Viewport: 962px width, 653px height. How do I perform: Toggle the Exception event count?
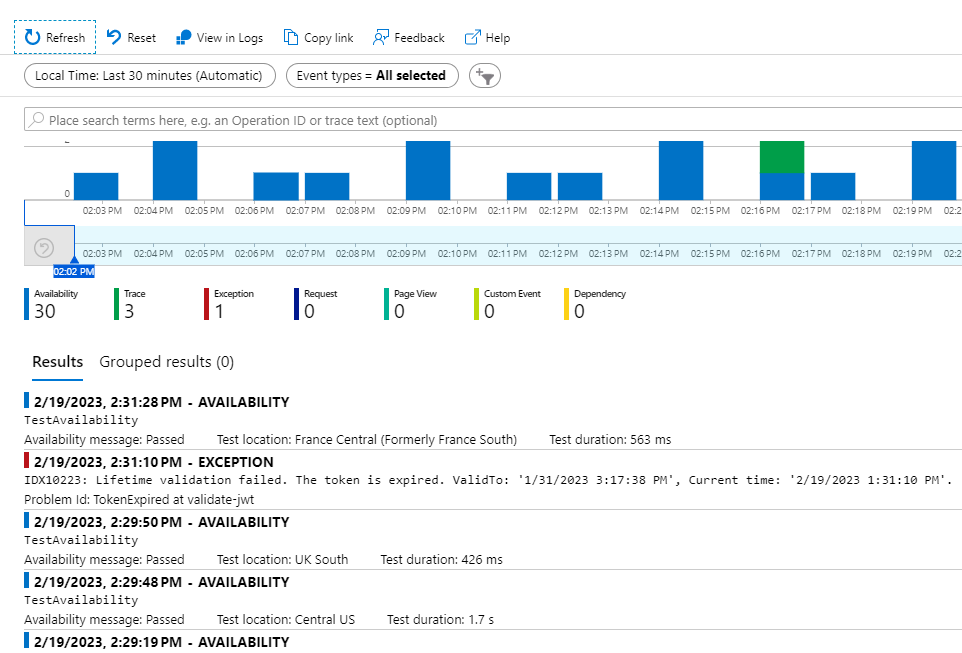point(229,304)
